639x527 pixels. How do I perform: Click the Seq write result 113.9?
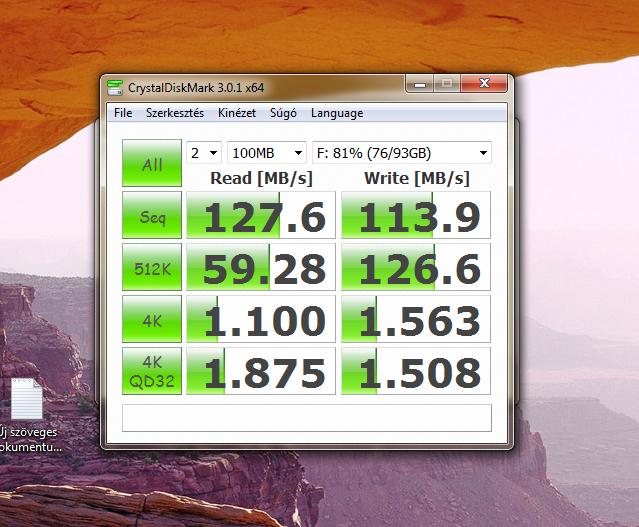point(416,215)
